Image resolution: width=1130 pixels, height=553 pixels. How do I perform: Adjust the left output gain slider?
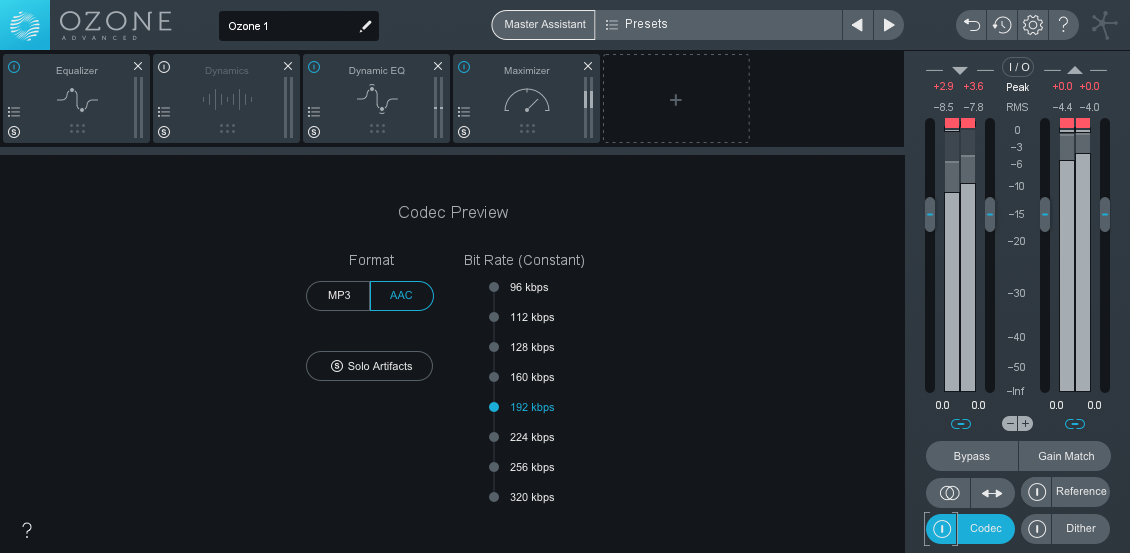1045,214
